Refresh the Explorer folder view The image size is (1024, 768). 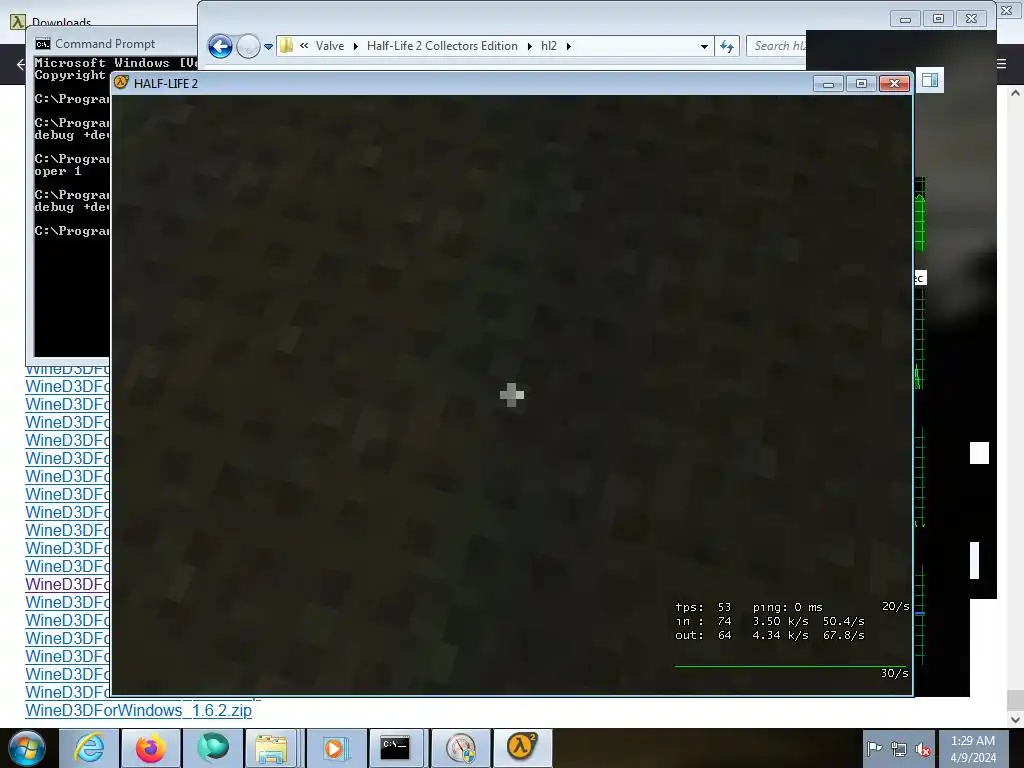coord(727,46)
